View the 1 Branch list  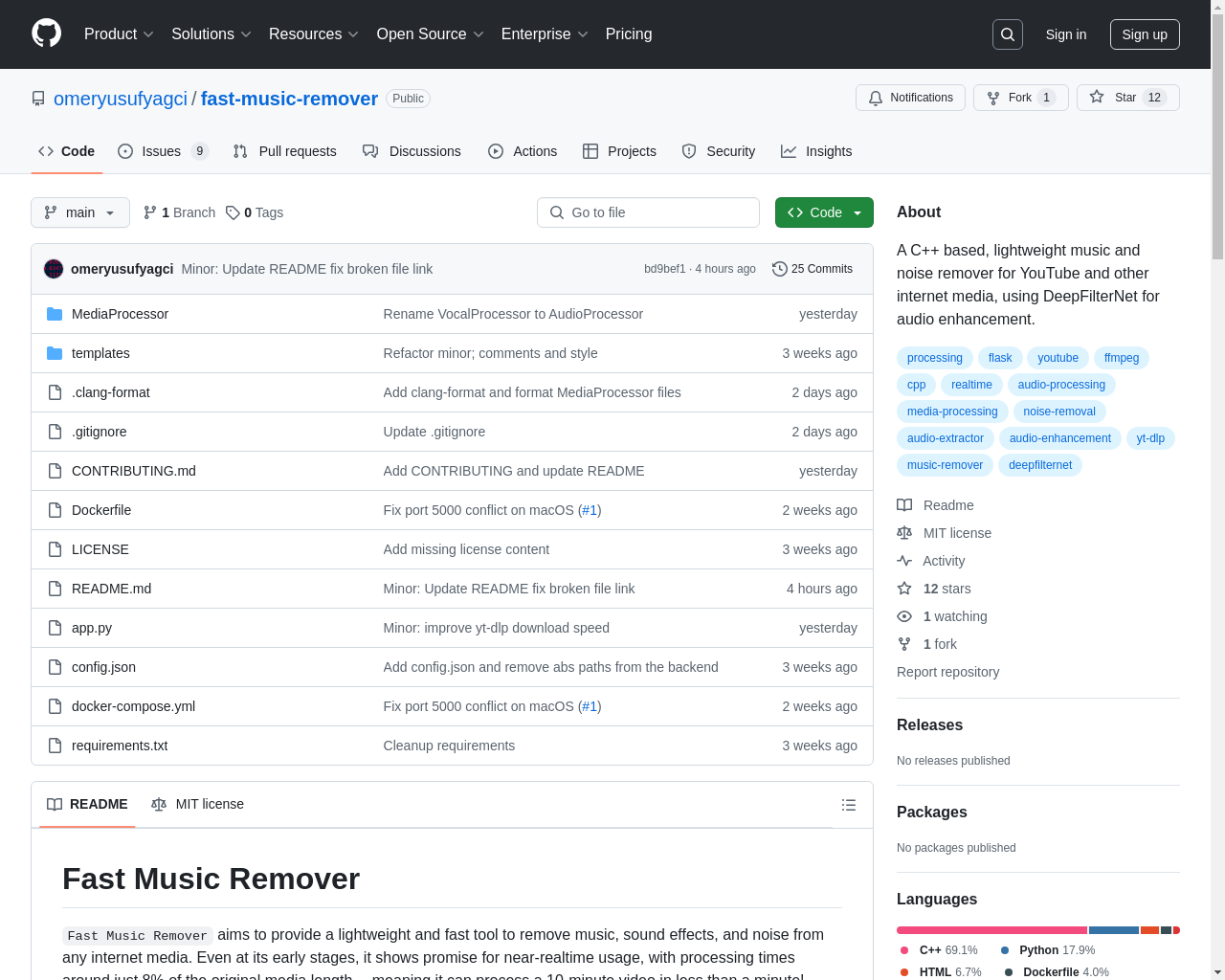point(179,212)
